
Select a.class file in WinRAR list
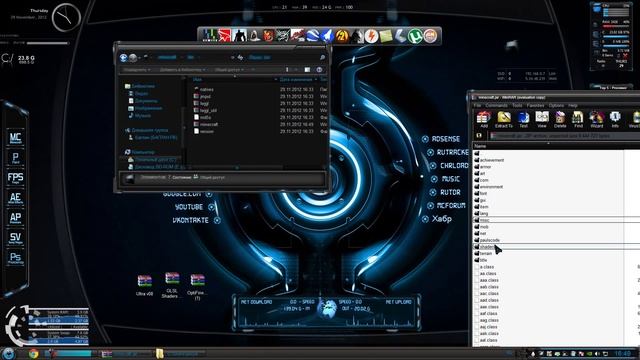coord(484,267)
